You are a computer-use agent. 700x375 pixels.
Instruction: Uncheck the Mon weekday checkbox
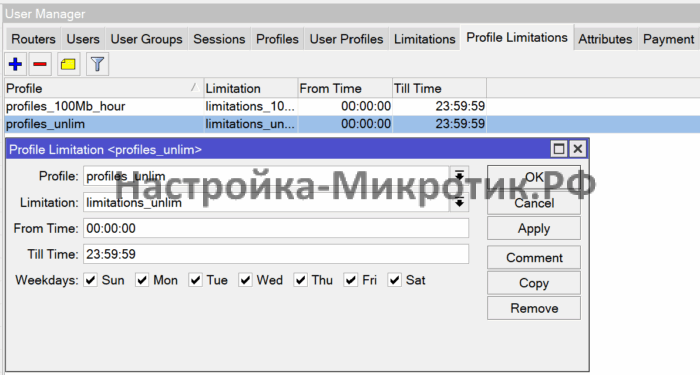pyautogui.click(x=142, y=280)
